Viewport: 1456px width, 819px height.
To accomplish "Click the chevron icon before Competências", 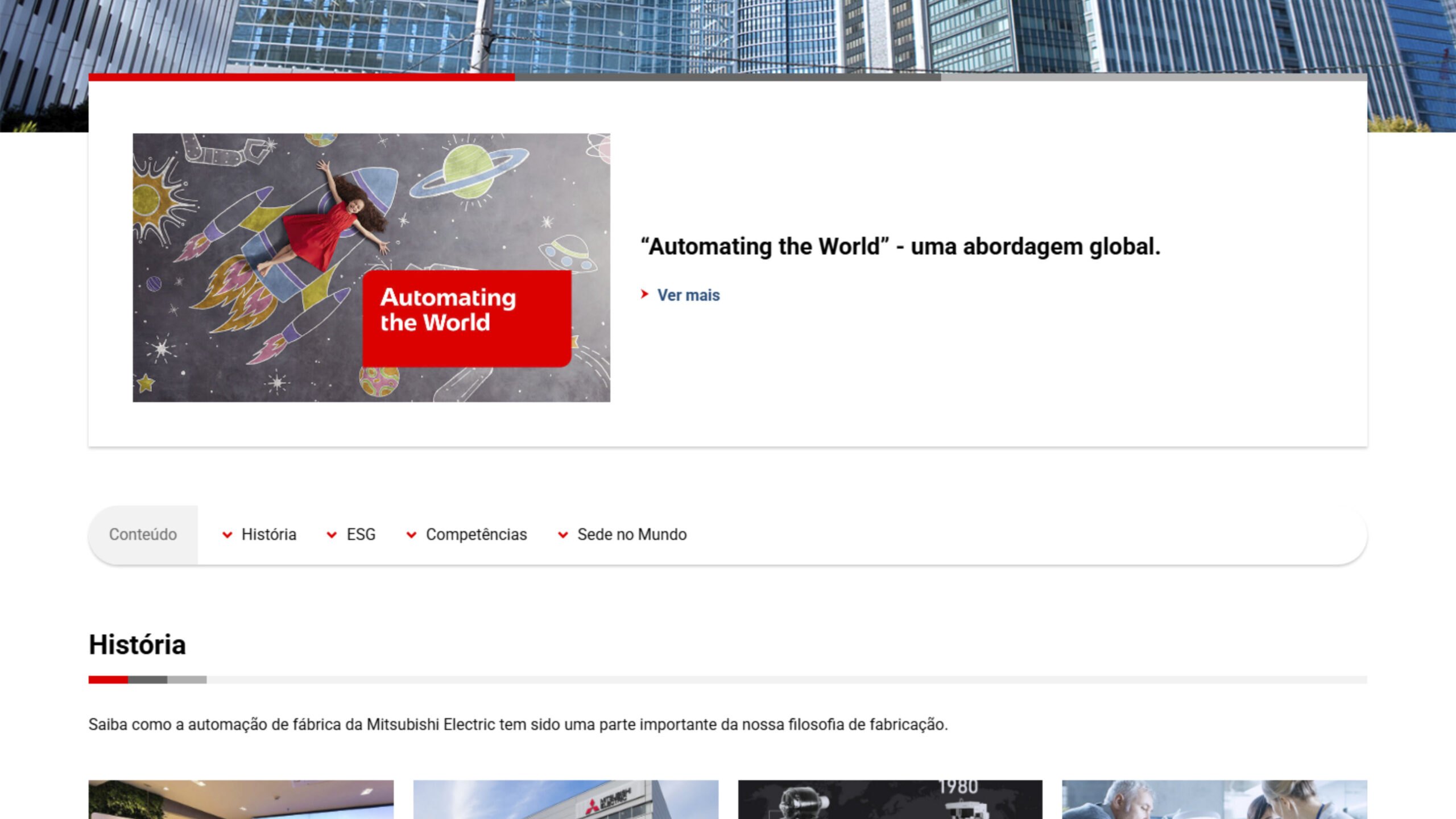I will (411, 535).
